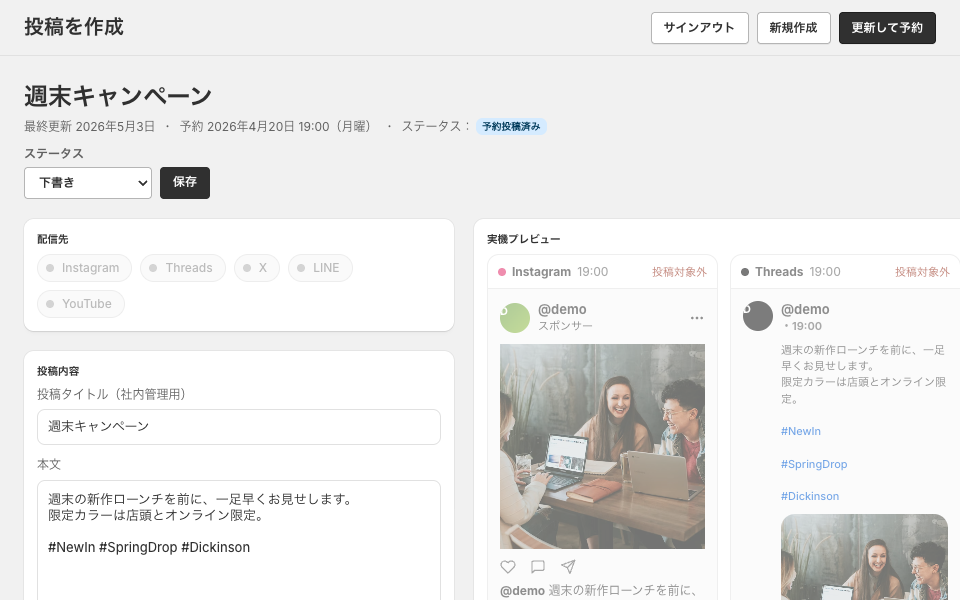Click the #NewIn hashtag in Threads preview
The height and width of the screenshot is (600, 960).
[x=801, y=431]
